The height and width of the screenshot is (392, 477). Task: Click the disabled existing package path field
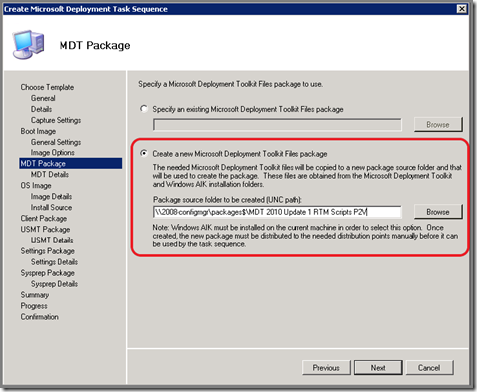tap(277, 125)
